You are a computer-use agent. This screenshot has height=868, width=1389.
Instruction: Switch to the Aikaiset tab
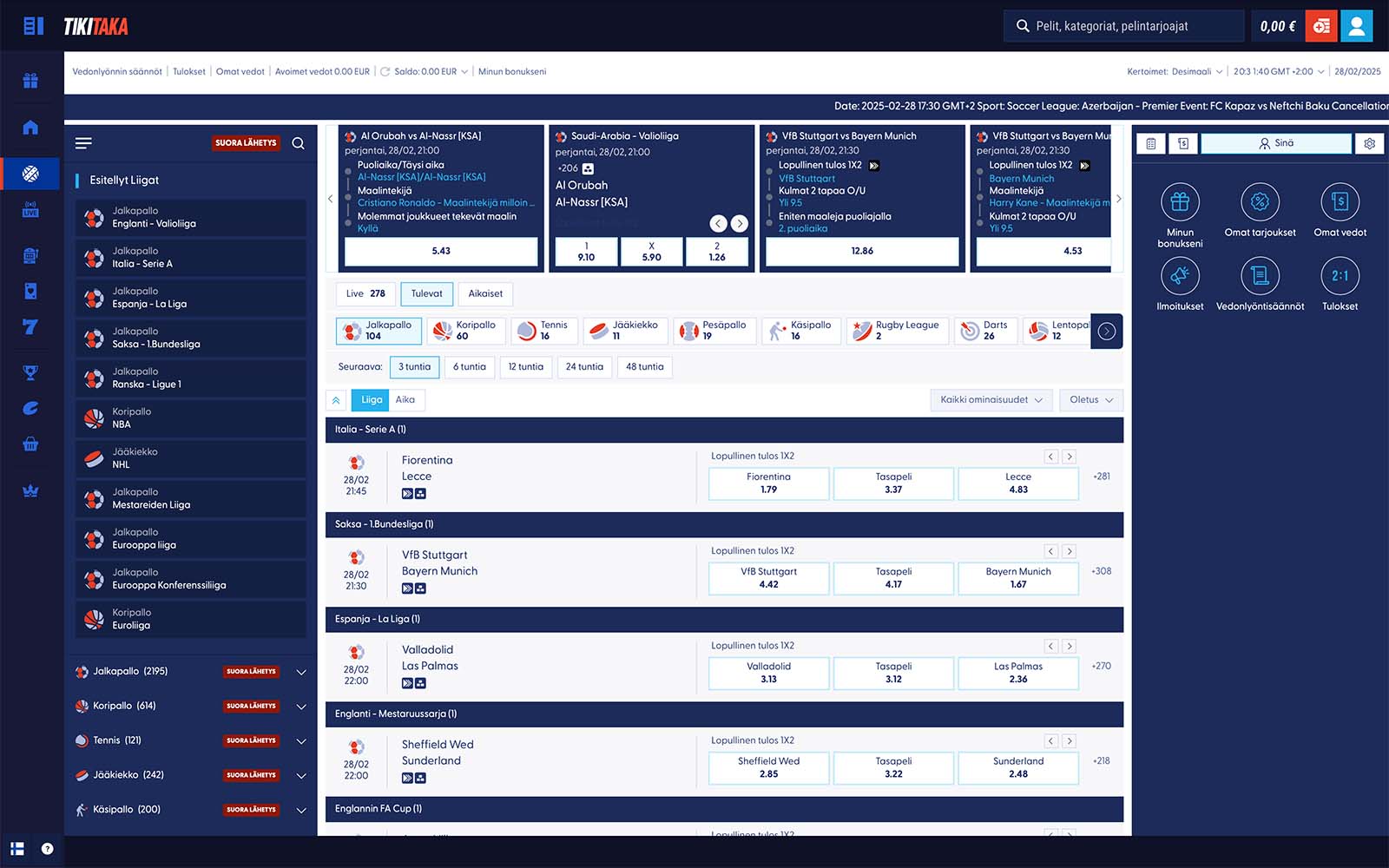click(485, 293)
